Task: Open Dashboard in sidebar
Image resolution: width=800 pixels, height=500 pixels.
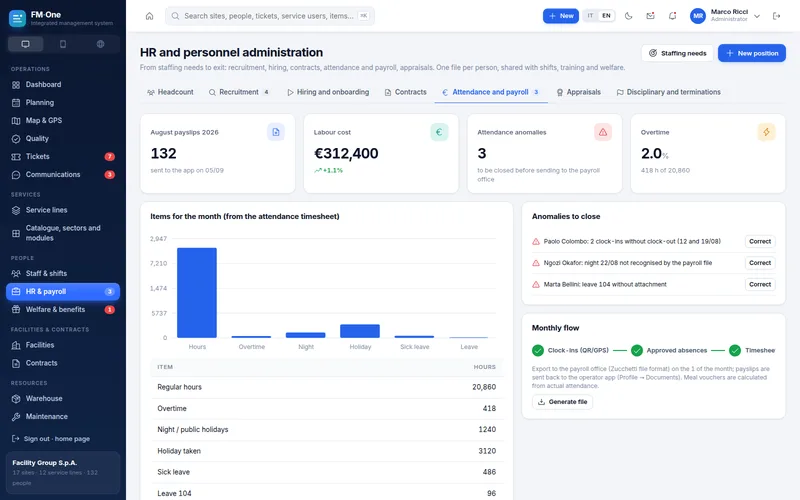Action: [63, 85]
